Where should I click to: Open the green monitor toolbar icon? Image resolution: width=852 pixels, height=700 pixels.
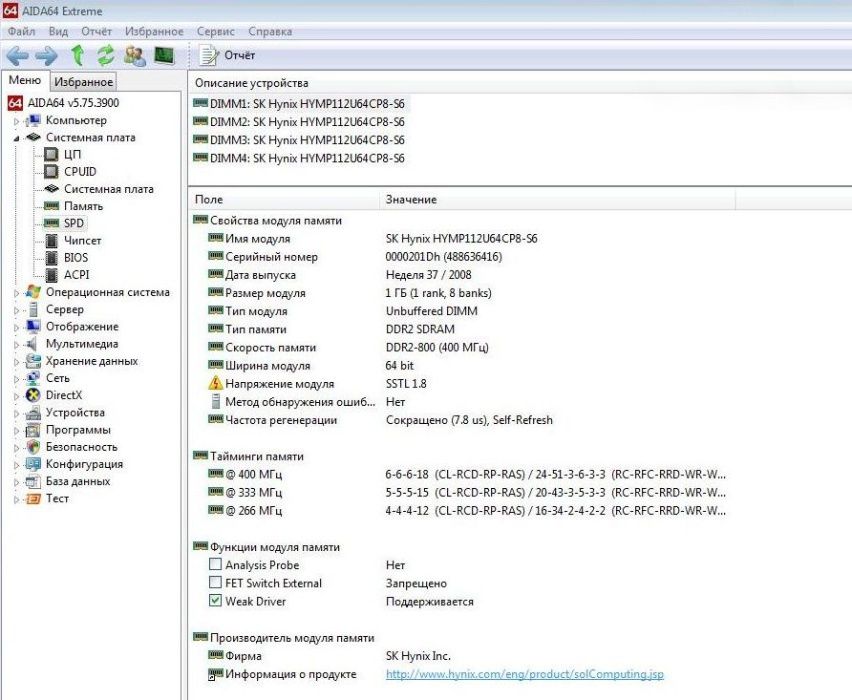click(x=164, y=55)
